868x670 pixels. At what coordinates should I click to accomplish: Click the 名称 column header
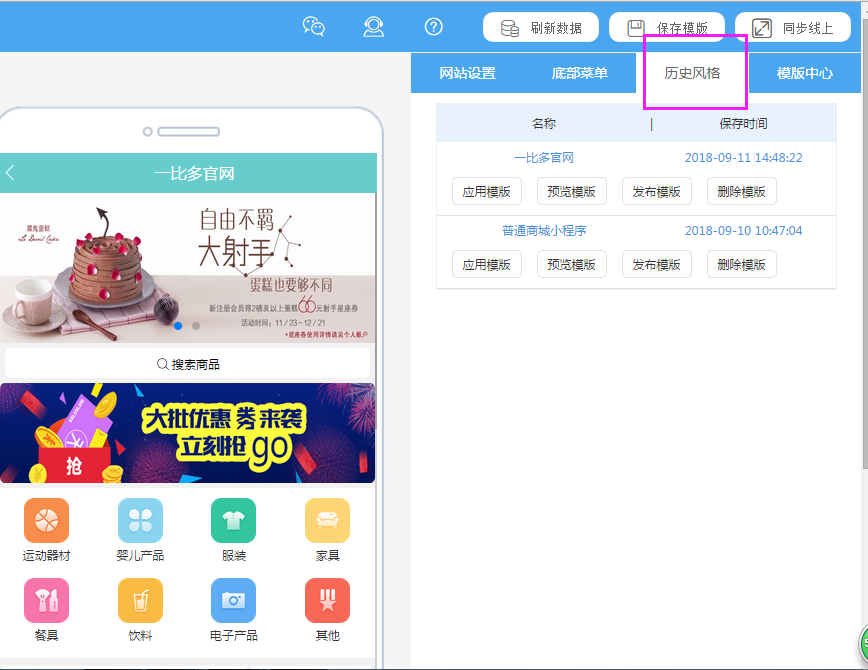pos(544,123)
